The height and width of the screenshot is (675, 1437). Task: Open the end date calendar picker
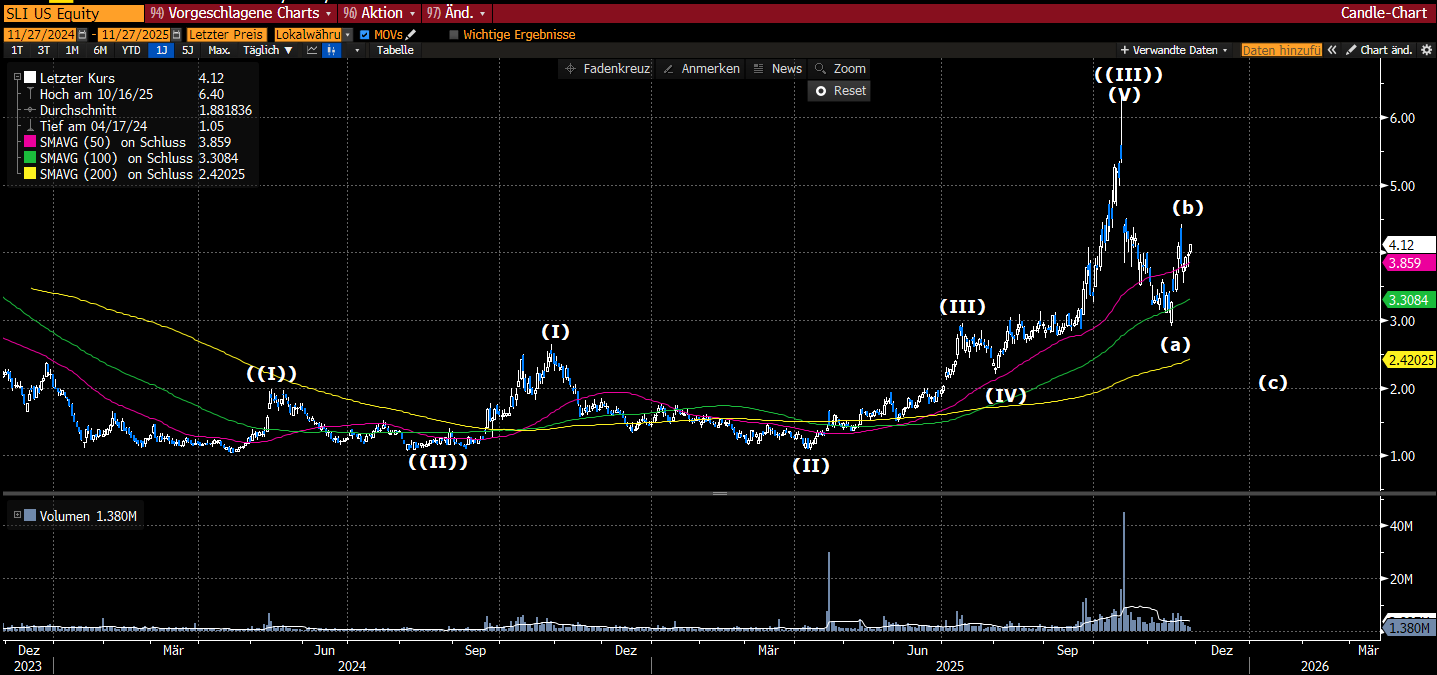tap(176, 34)
